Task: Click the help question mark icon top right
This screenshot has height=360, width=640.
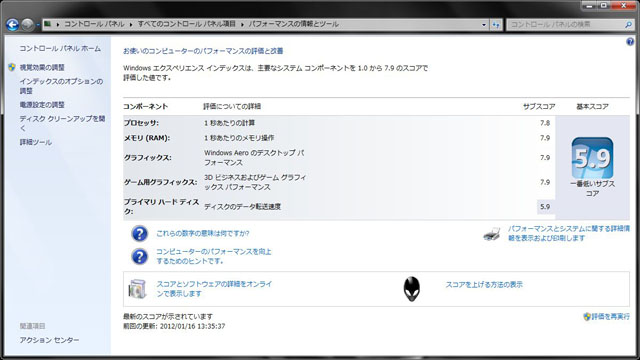Action: coord(630,42)
